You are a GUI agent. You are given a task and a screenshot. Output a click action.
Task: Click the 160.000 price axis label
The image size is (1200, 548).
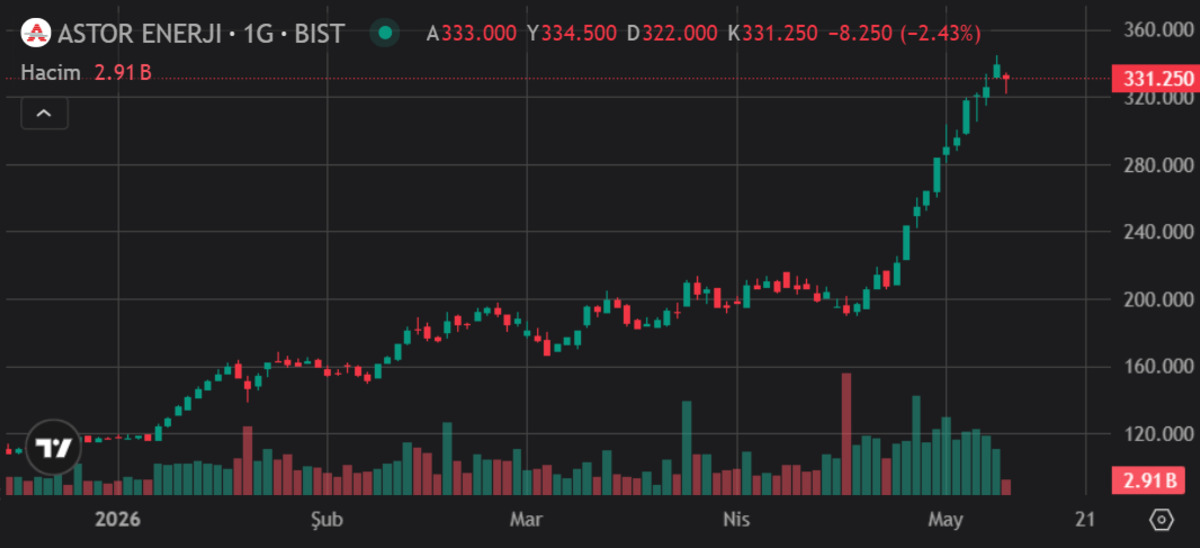click(1159, 367)
